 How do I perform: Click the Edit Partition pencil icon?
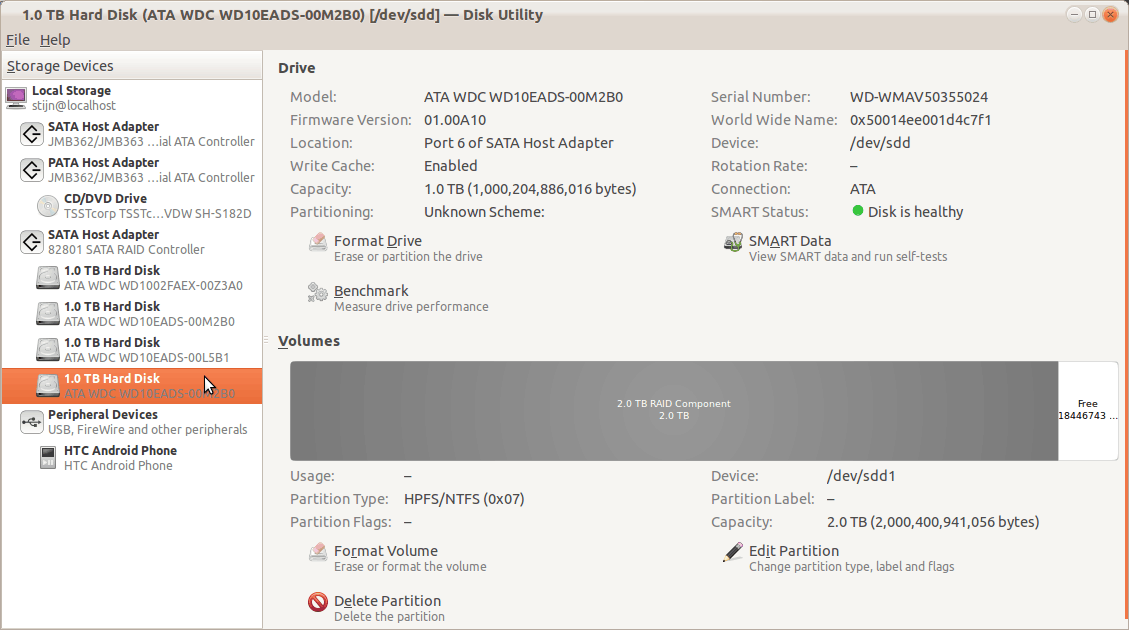tap(733, 552)
